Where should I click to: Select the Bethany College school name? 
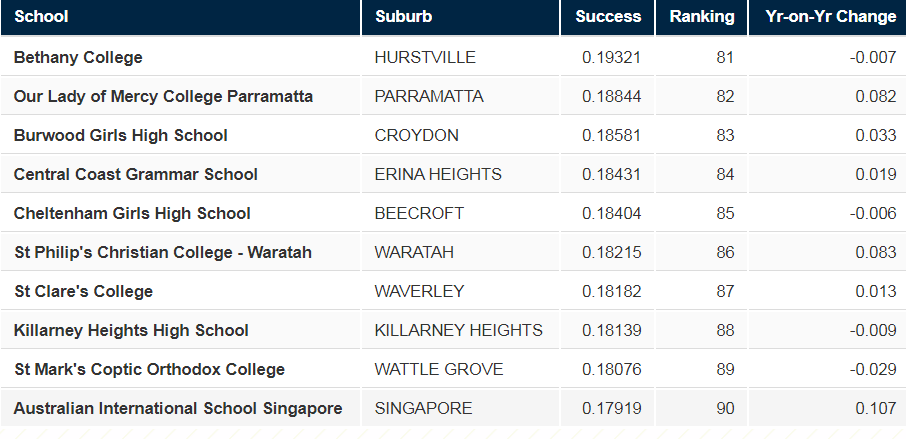click(x=78, y=57)
